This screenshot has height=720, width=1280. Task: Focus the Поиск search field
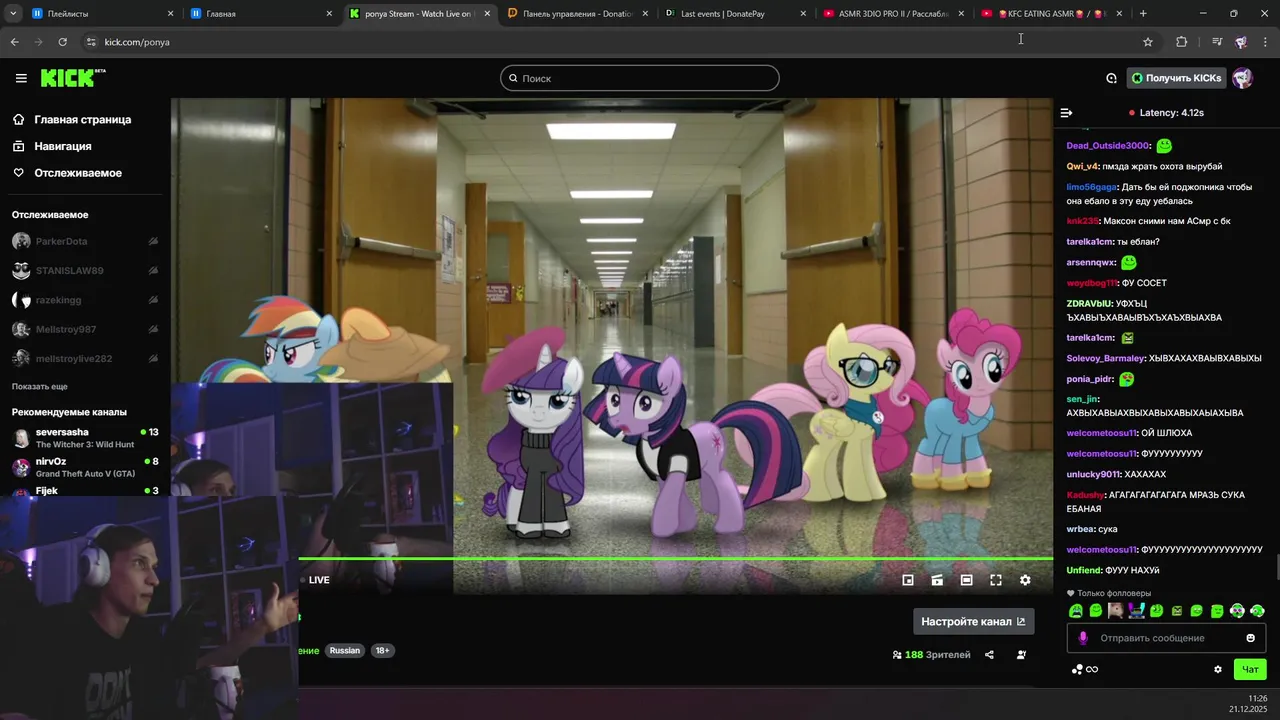(x=640, y=78)
